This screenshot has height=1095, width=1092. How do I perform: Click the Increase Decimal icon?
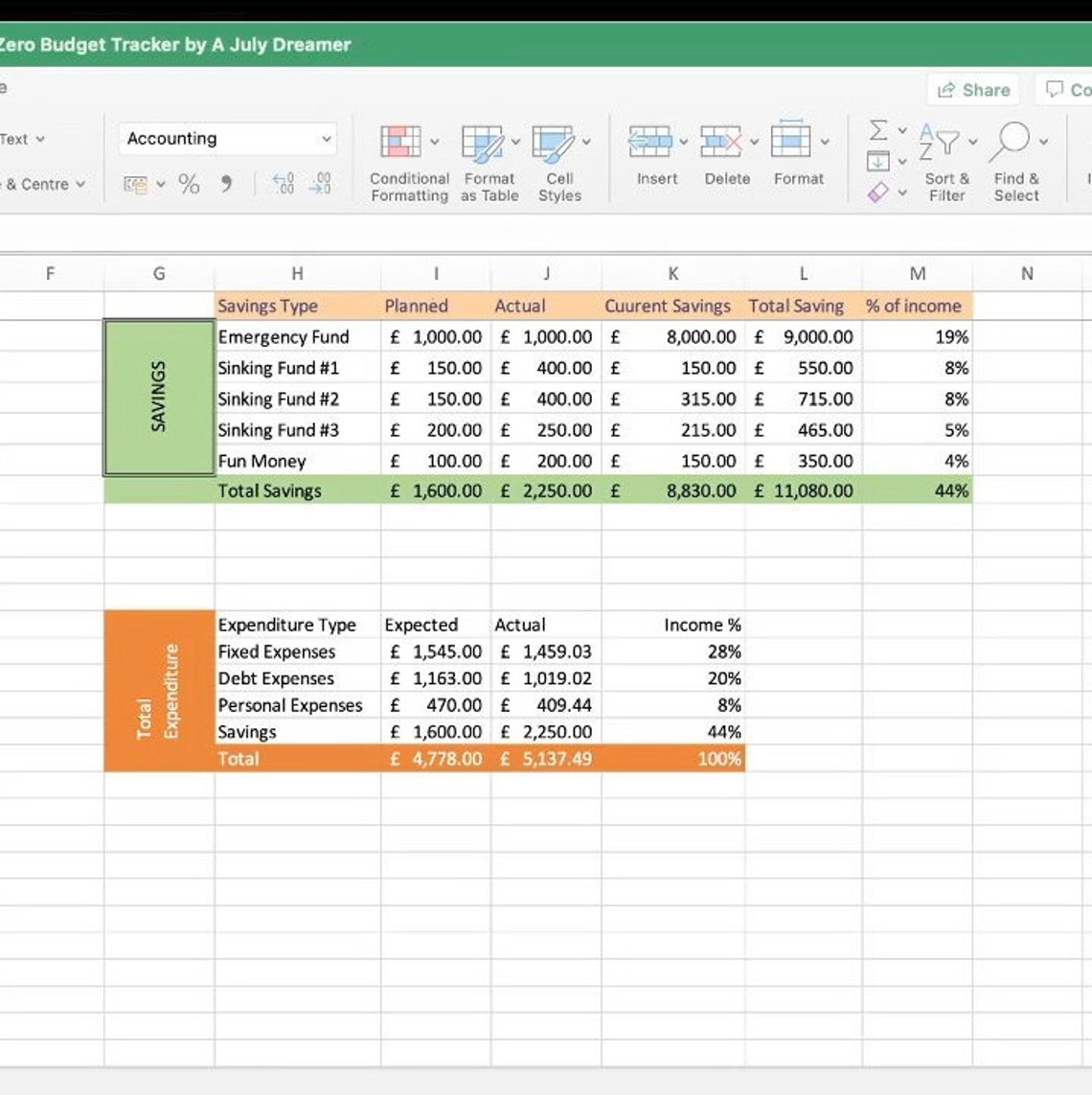click(x=281, y=185)
